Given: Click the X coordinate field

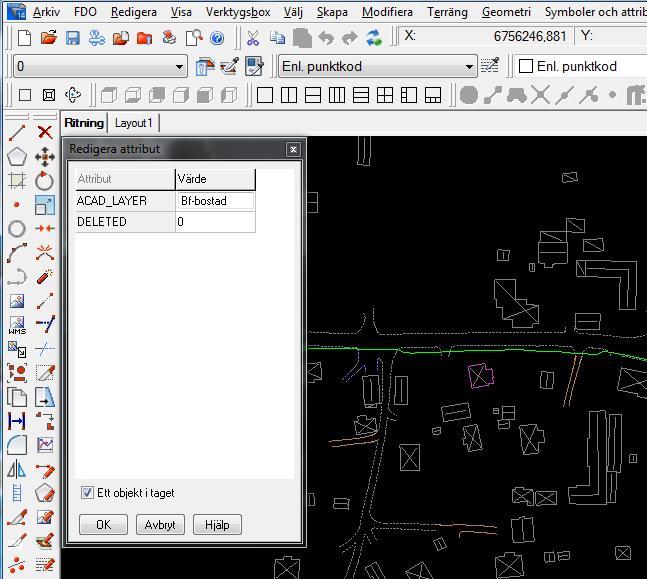Looking at the screenshot, I should [486, 36].
